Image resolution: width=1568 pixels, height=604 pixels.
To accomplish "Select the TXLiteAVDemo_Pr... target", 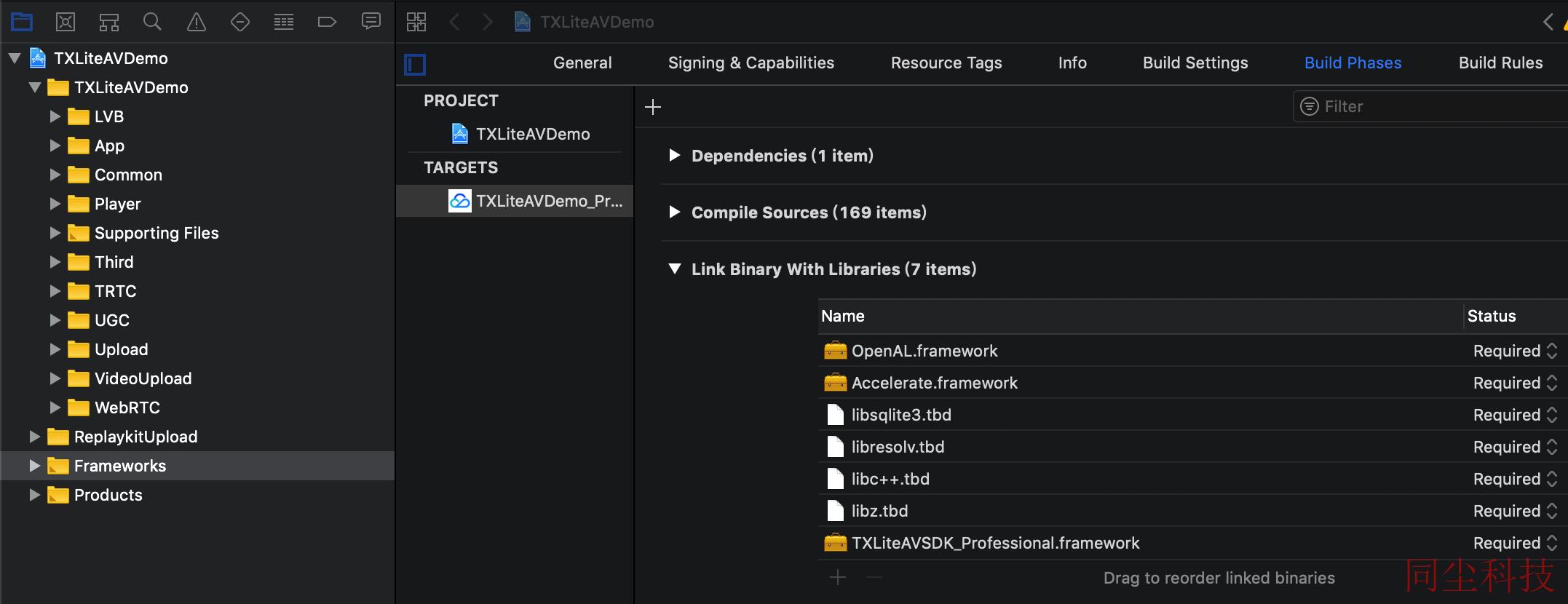I will coord(515,201).
